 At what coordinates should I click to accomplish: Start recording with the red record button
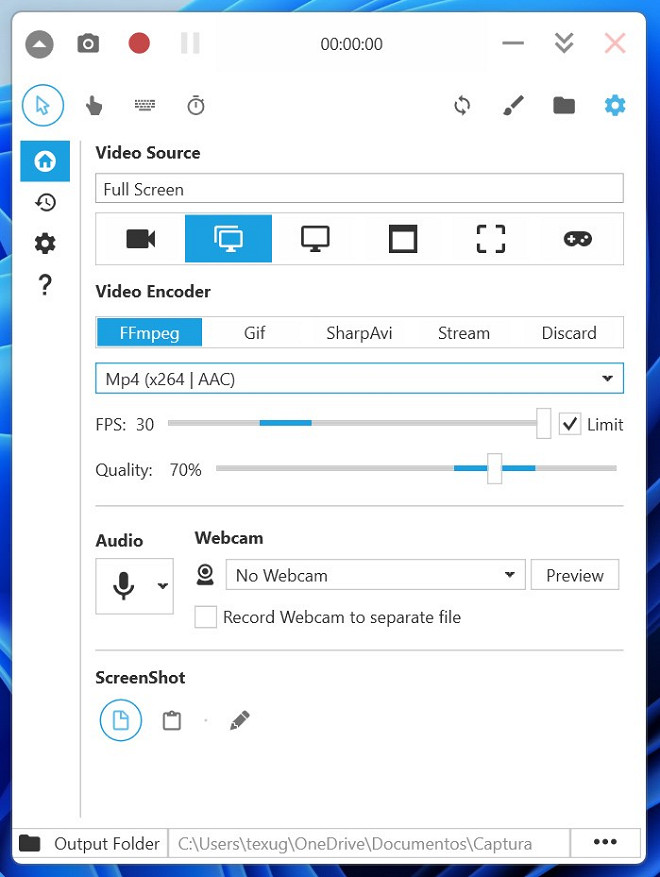pos(139,43)
